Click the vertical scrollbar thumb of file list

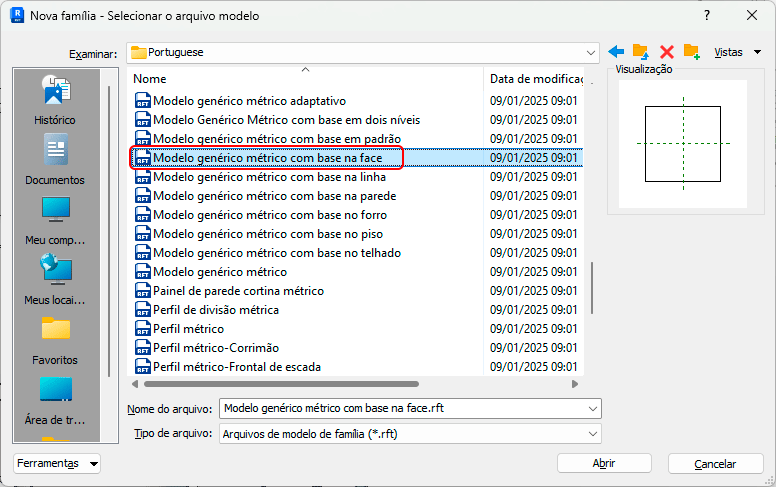click(x=592, y=288)
